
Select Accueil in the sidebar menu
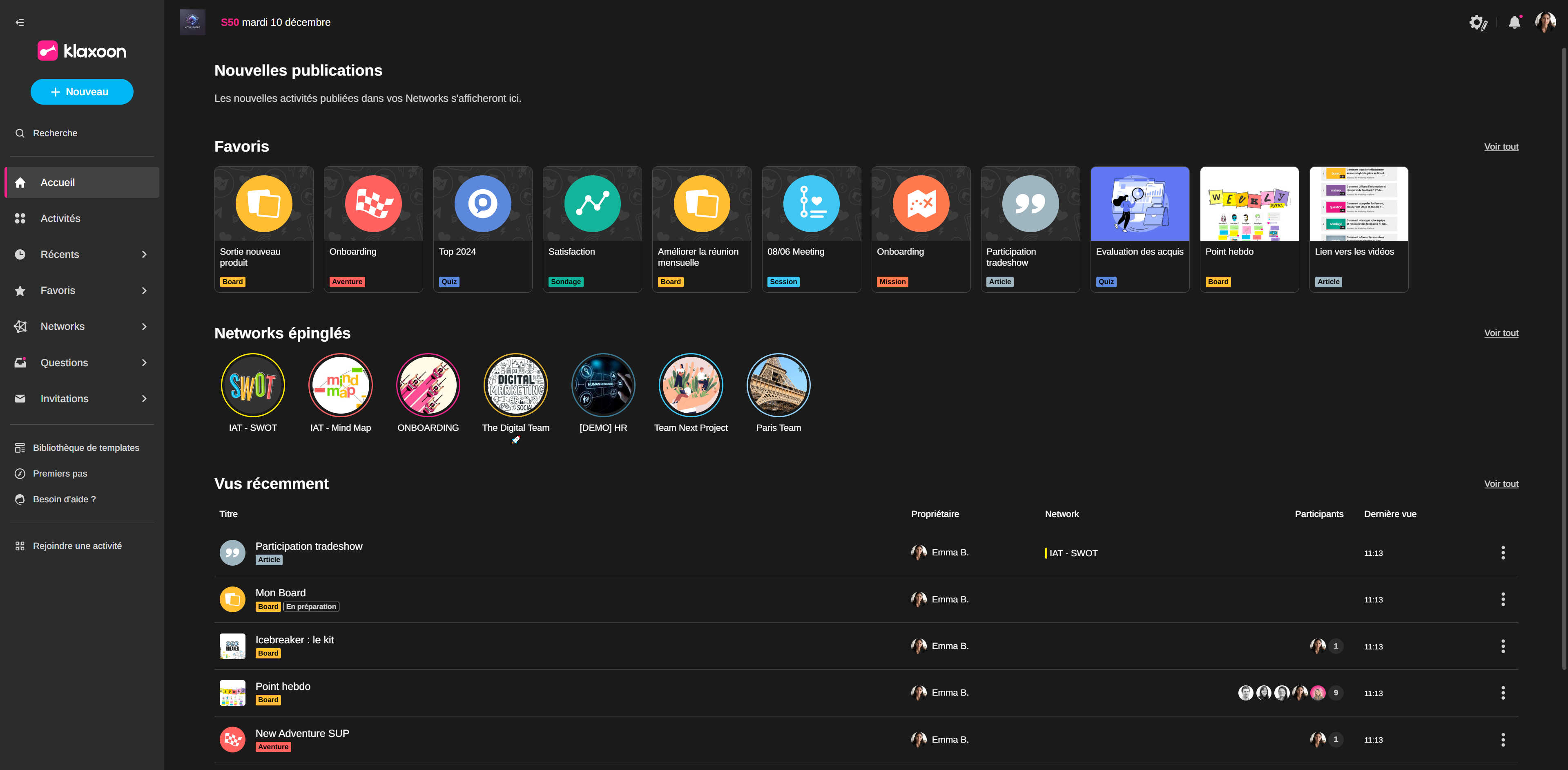click(x=58, y=183)
